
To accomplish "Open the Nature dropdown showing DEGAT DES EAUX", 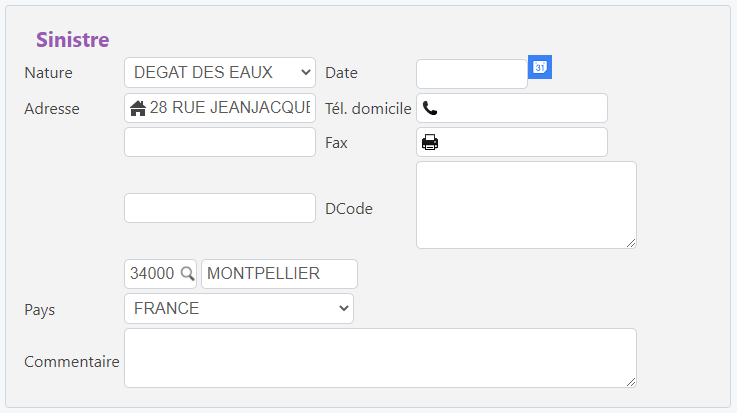I will click(220, 73).
